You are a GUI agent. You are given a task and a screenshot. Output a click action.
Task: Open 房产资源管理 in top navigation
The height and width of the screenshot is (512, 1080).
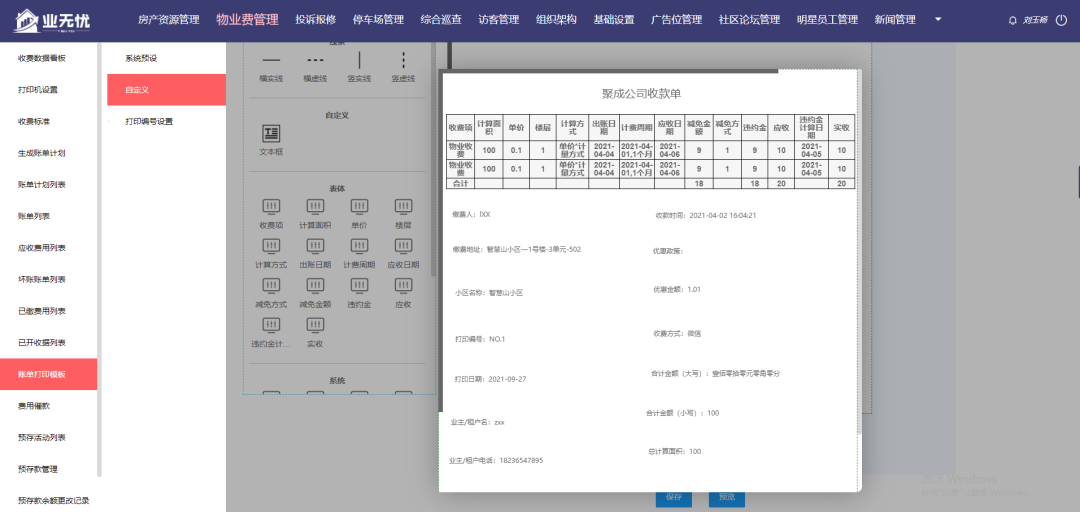tap(169, 20)
